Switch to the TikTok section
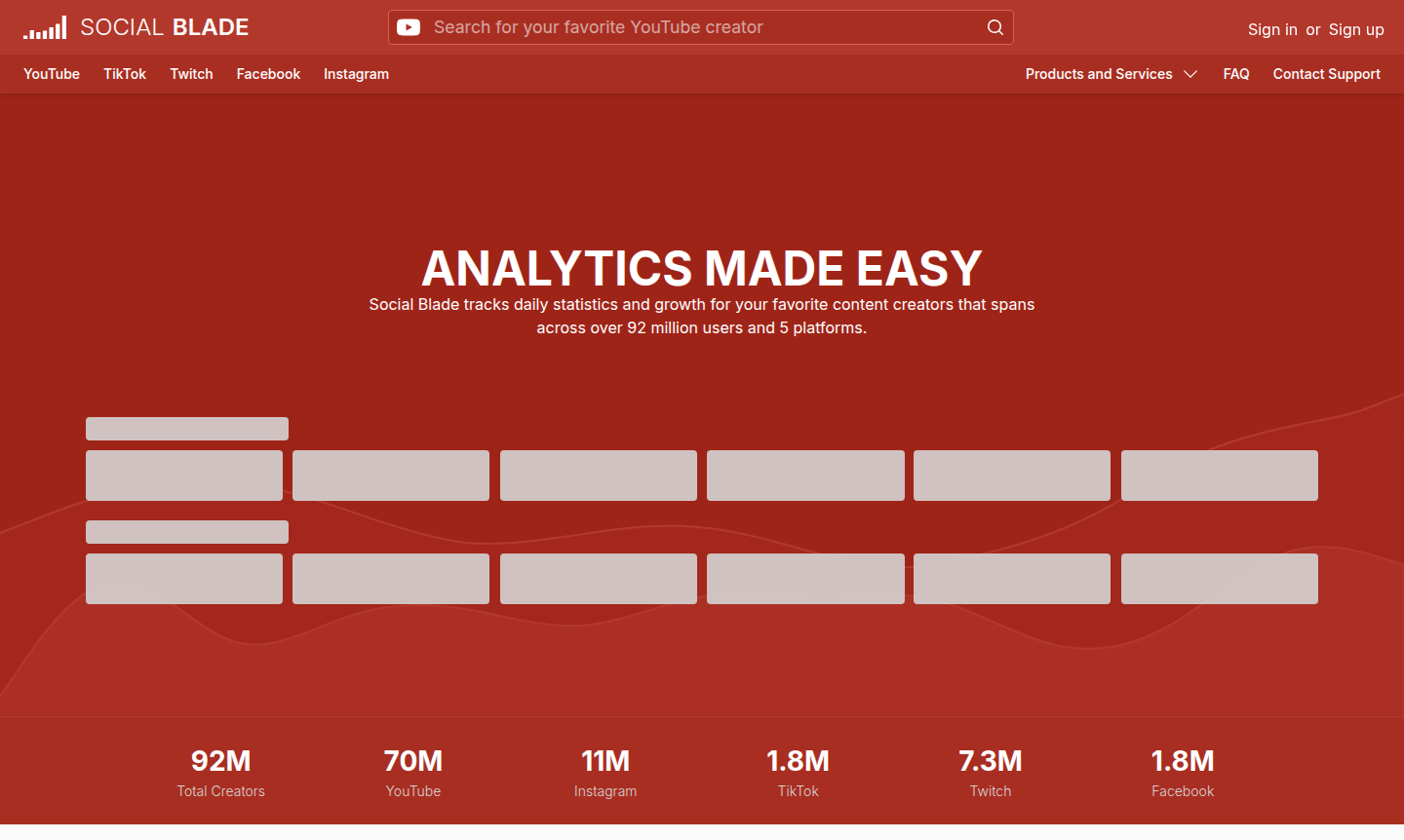This screenshot has height=840, width=1404. tap(125, 74)
